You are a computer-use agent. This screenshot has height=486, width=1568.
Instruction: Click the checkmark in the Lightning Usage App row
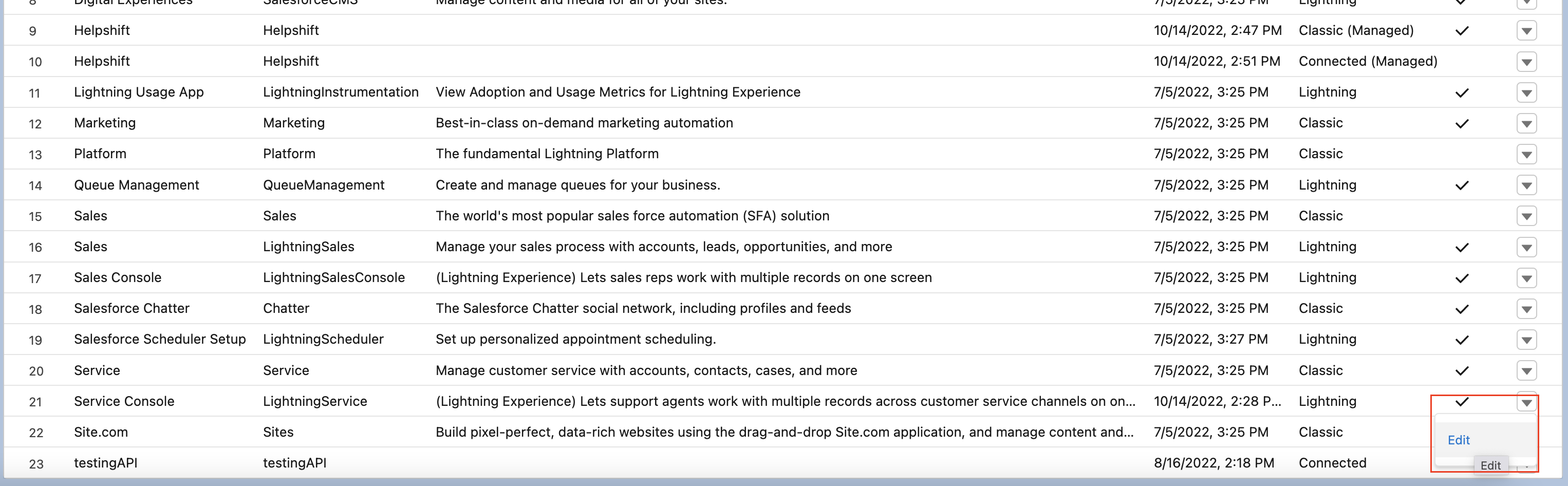tap(1462, 92)
